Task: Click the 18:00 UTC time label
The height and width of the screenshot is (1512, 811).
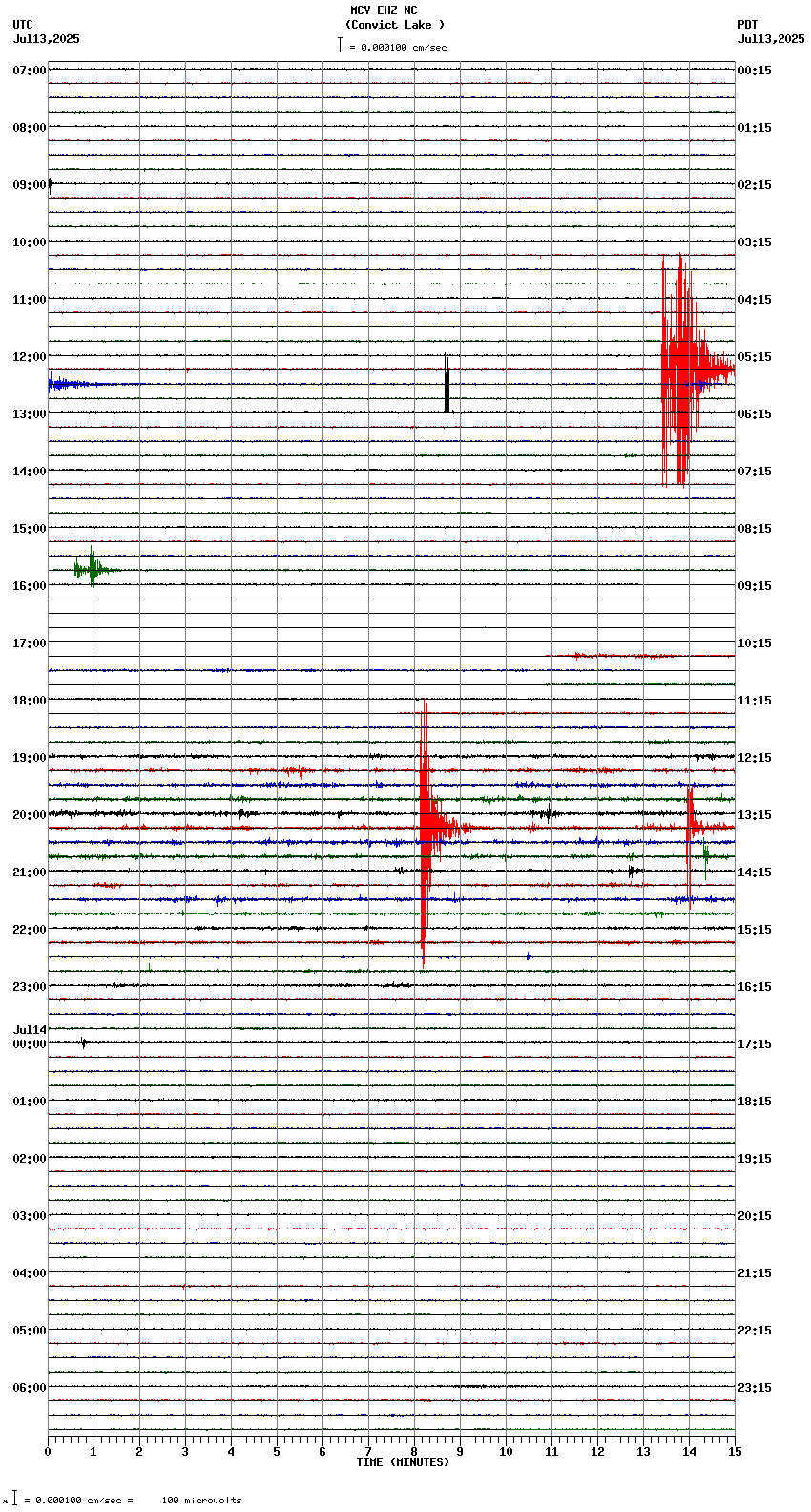Action: (x=30, y=701)
